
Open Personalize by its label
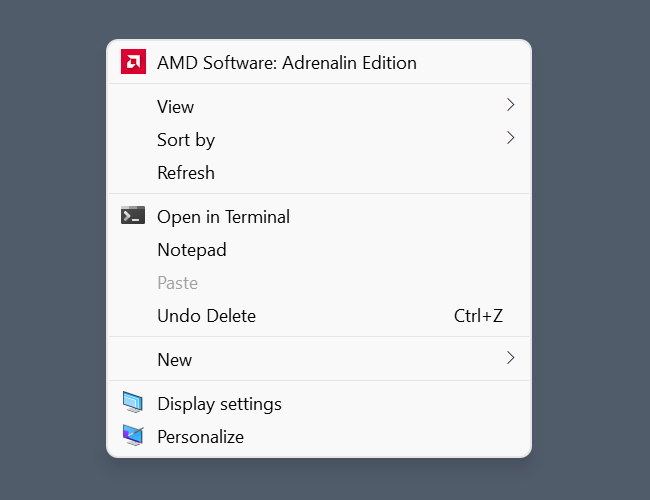(200, 437)
